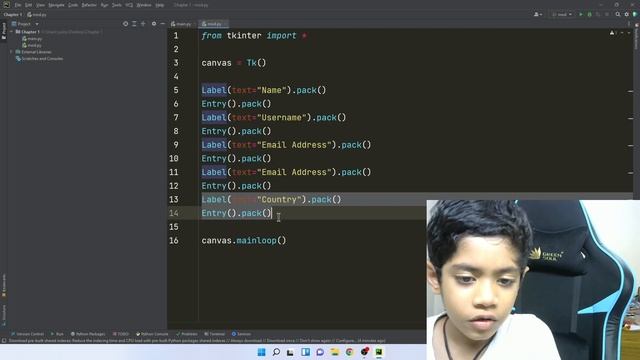Screen dimensions: 640x360
Task: Toggle the Project side tool window tab
Action: pos(4,31)
